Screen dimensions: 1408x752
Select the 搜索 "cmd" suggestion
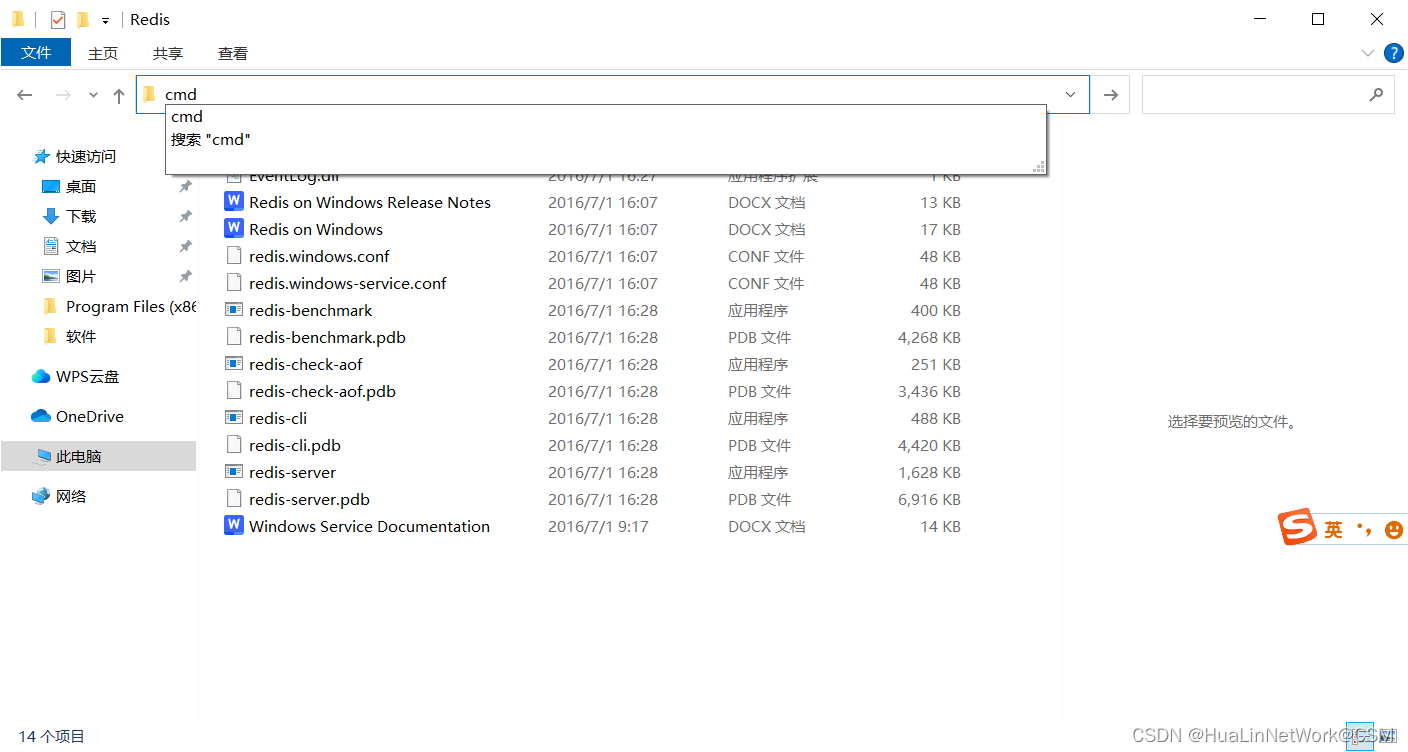606,140
